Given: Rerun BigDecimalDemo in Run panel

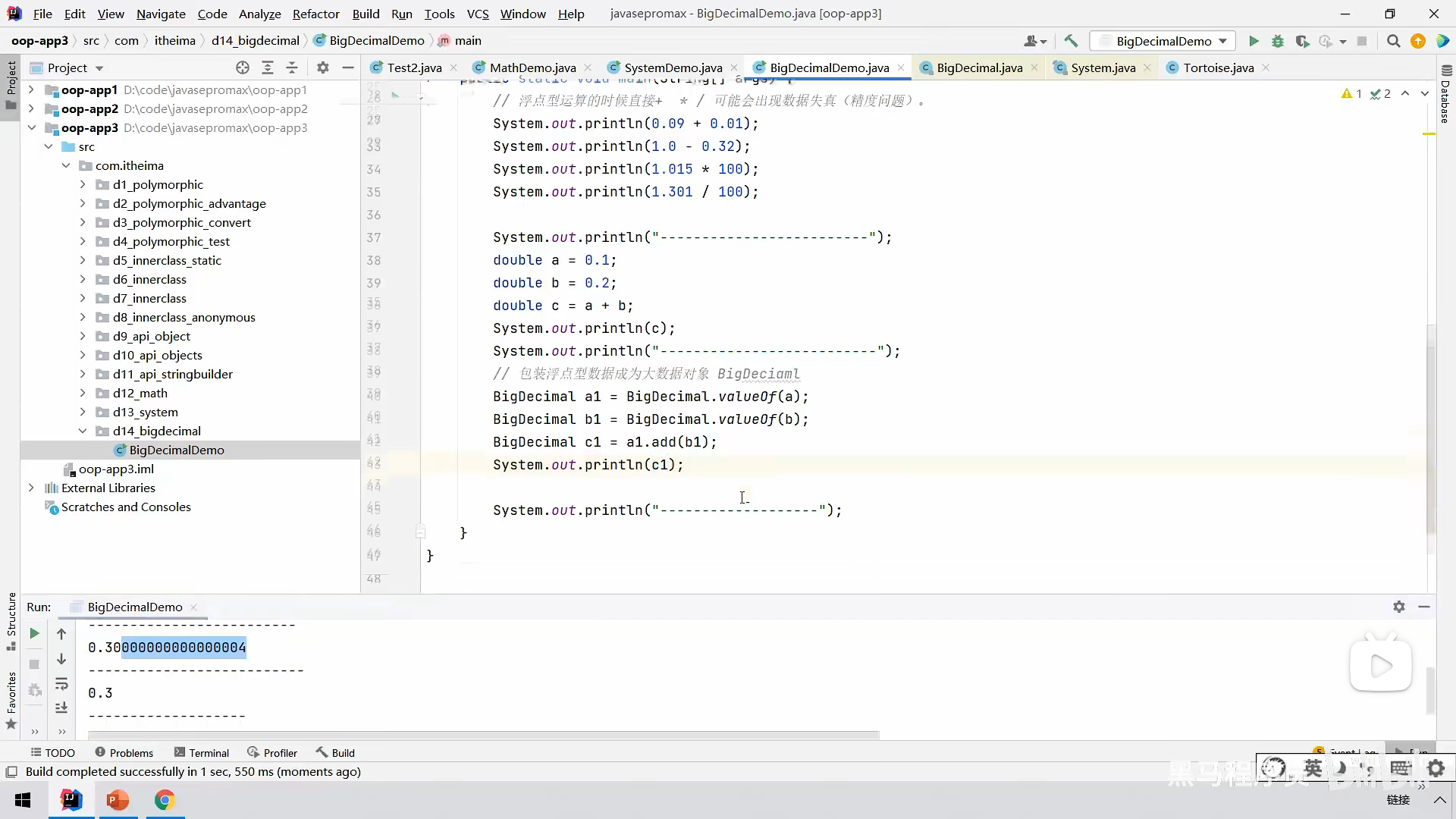Looking at the screenshot, I should (34, 633).
